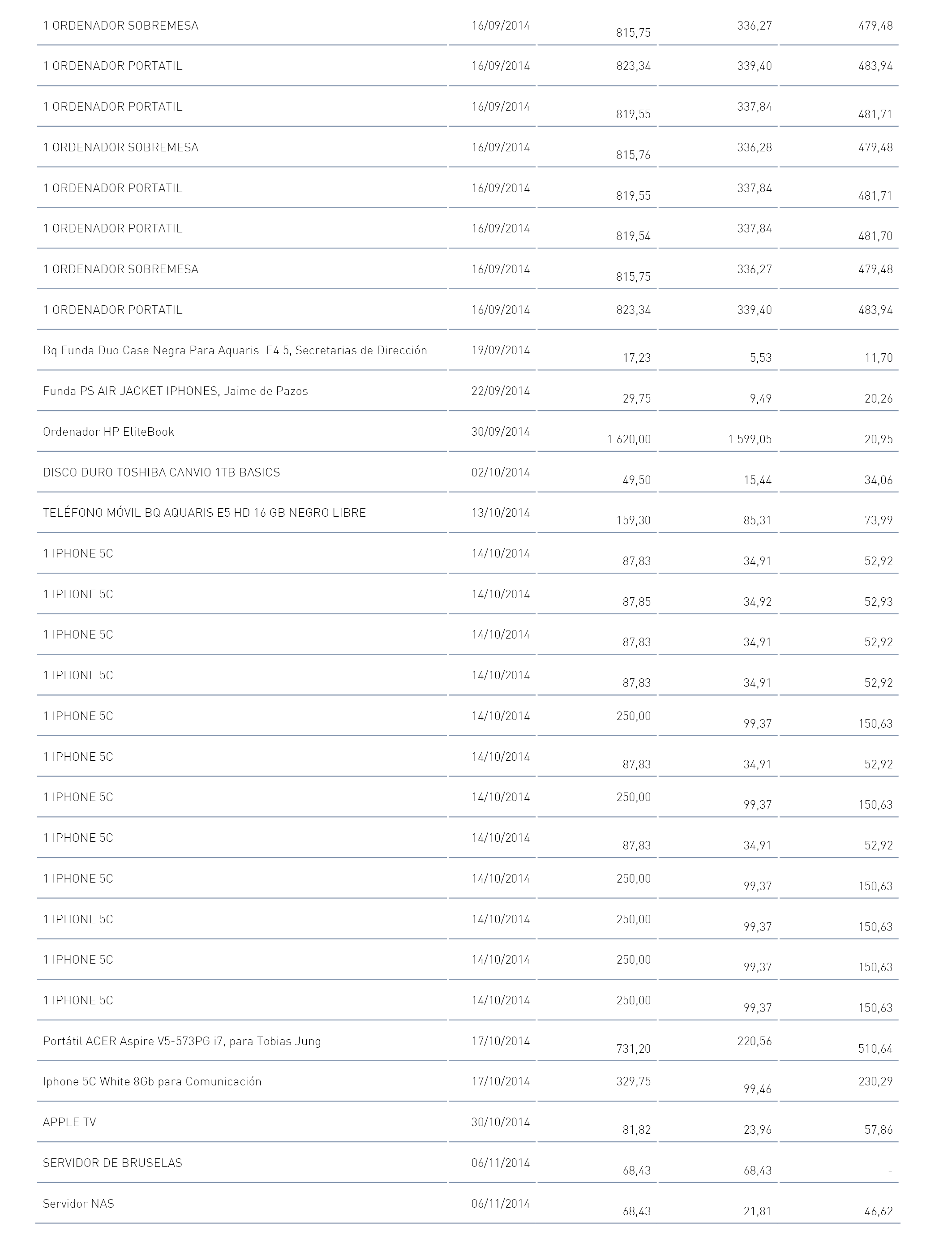Image resolution: width=952 pixels, height=1243 pixels.
Task: Select Bq Funda Duo Case Negra description
Action: pyautogui.click(x=235, y=350)
